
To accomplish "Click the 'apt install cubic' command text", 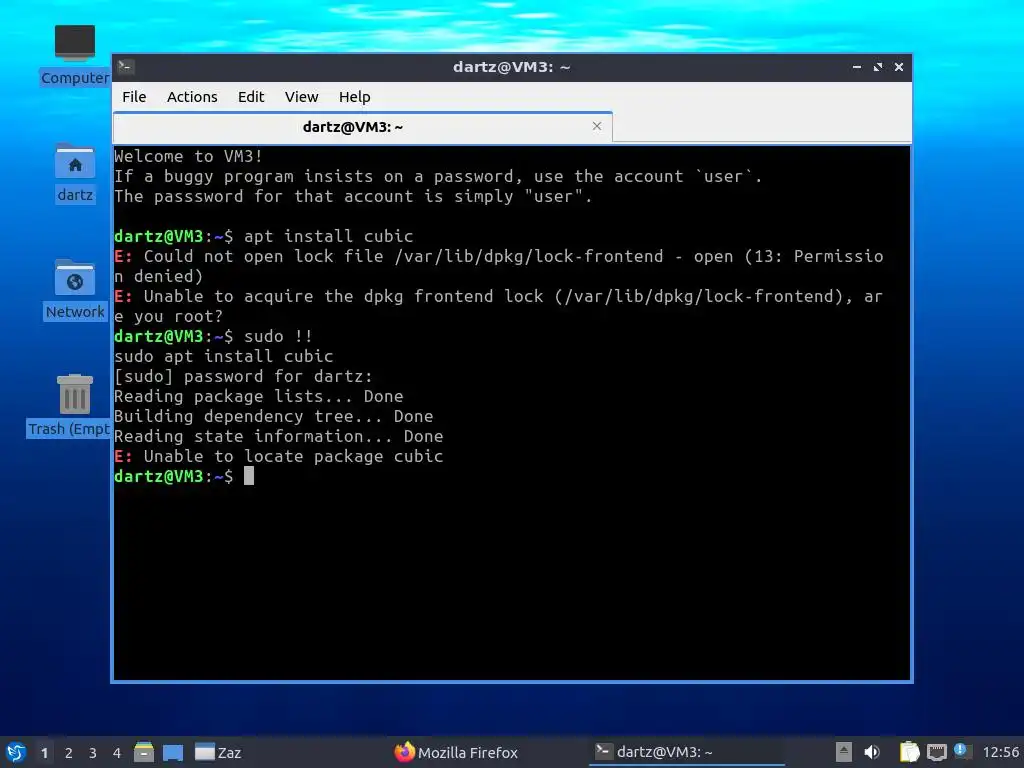I will 328,236.
